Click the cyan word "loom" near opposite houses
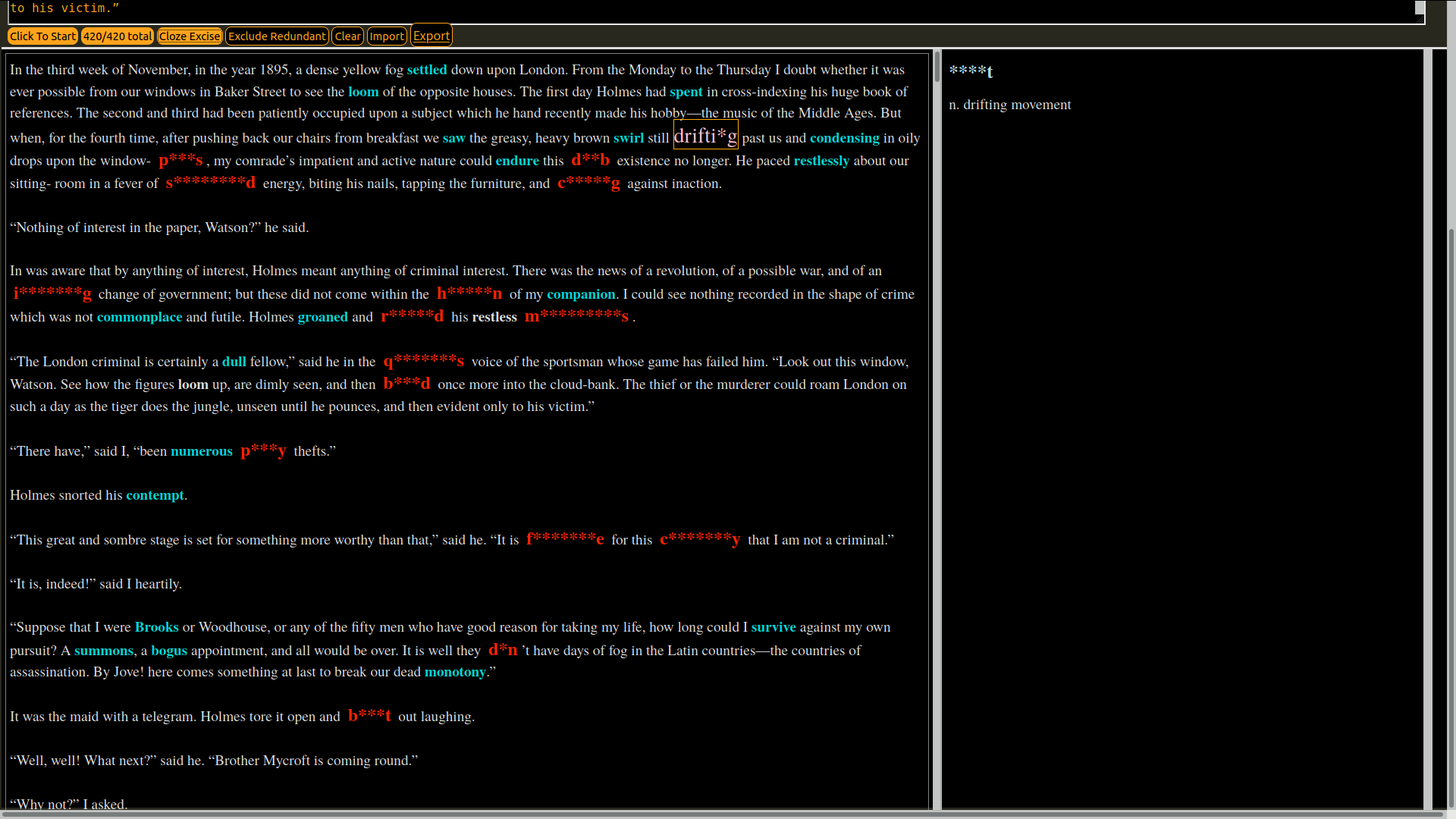 tap(363, 92)
